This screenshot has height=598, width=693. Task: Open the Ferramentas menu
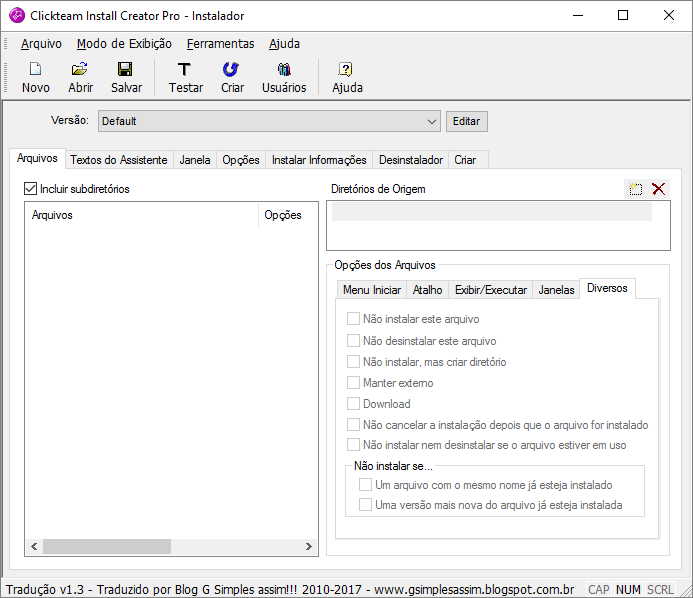click(220, 44)
